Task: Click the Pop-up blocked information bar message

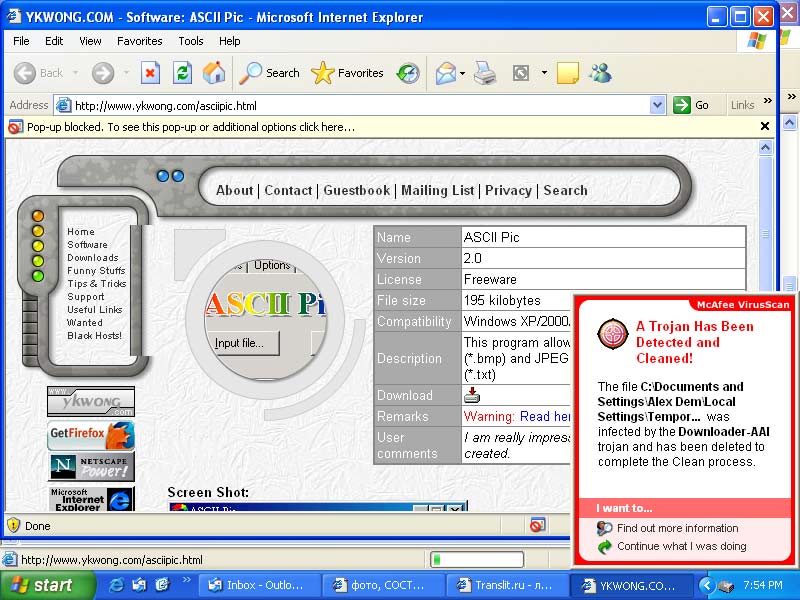Action: click(190, 127)
